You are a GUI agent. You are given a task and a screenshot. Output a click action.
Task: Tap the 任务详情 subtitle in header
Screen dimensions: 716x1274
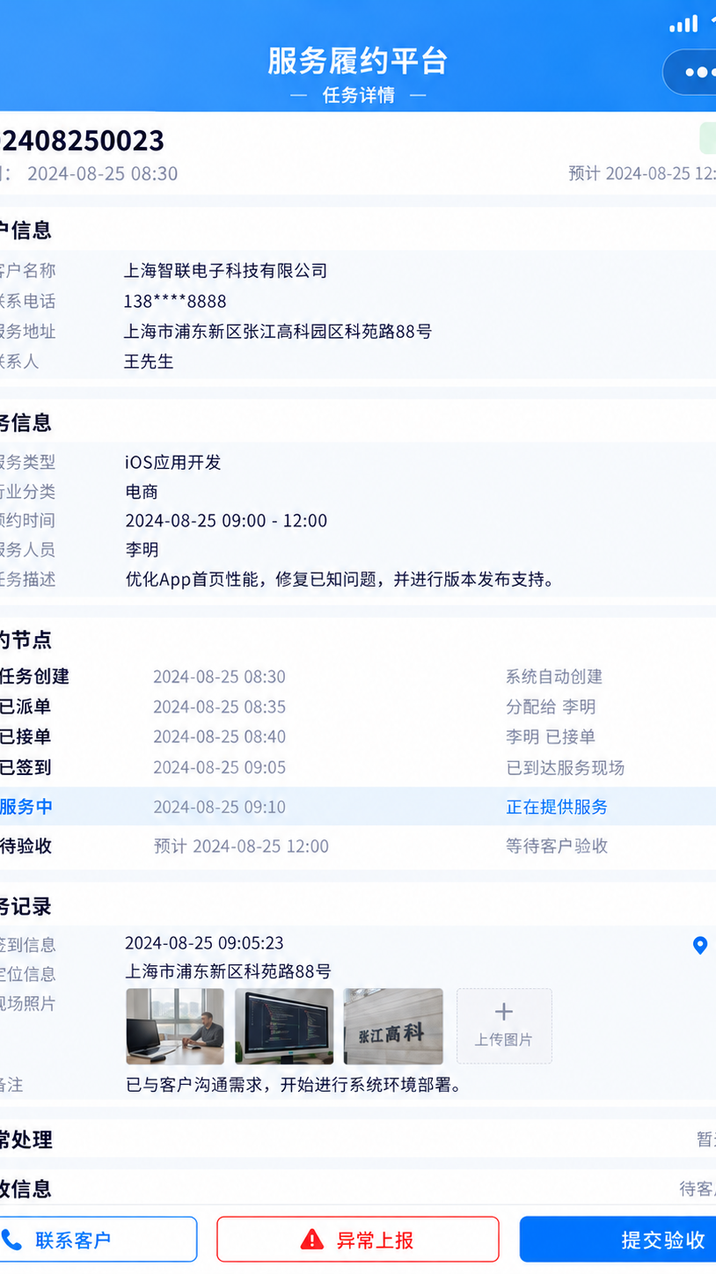pos(358,95)
